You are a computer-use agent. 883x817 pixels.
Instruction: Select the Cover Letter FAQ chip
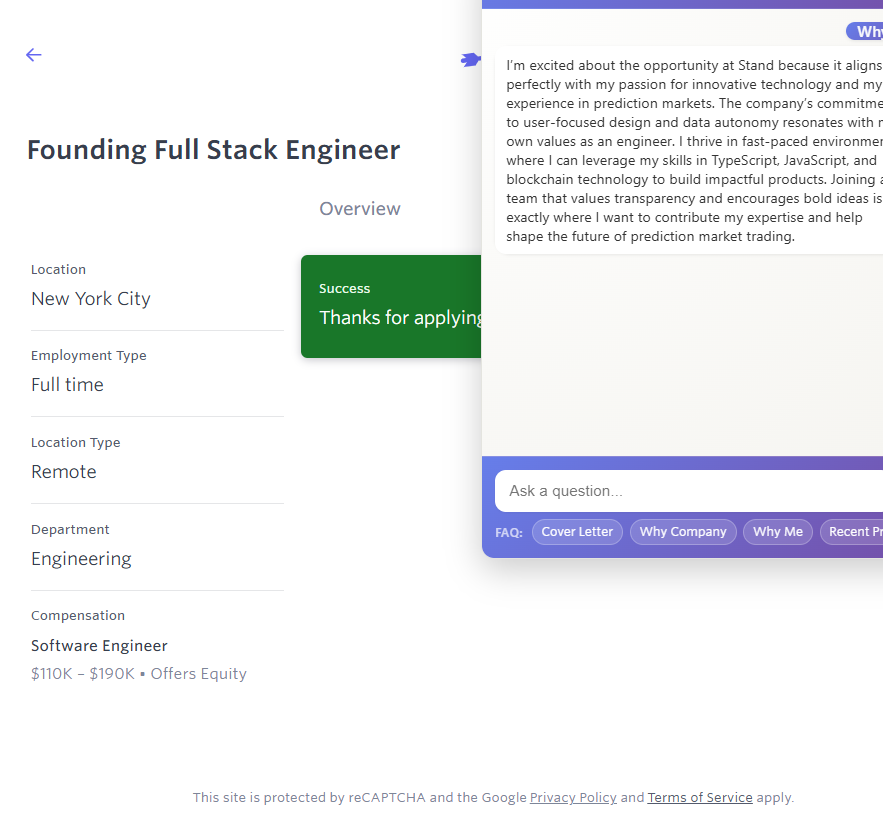click(x=577, y=532)
